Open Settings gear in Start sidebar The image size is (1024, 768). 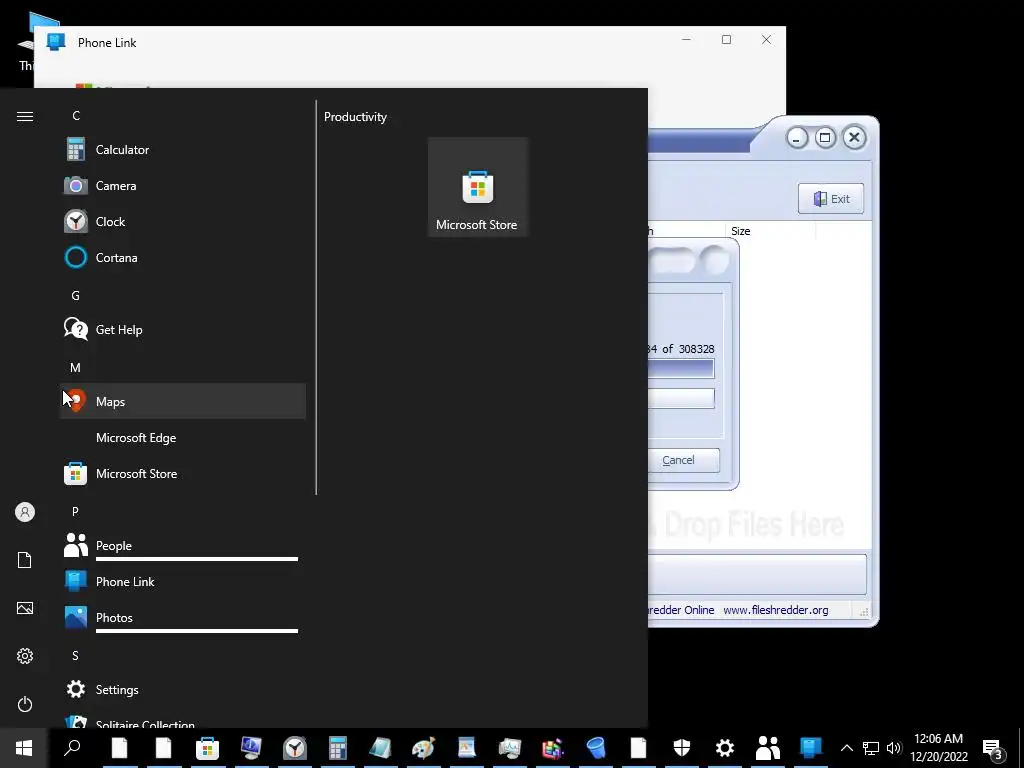[x=25, y=656]
